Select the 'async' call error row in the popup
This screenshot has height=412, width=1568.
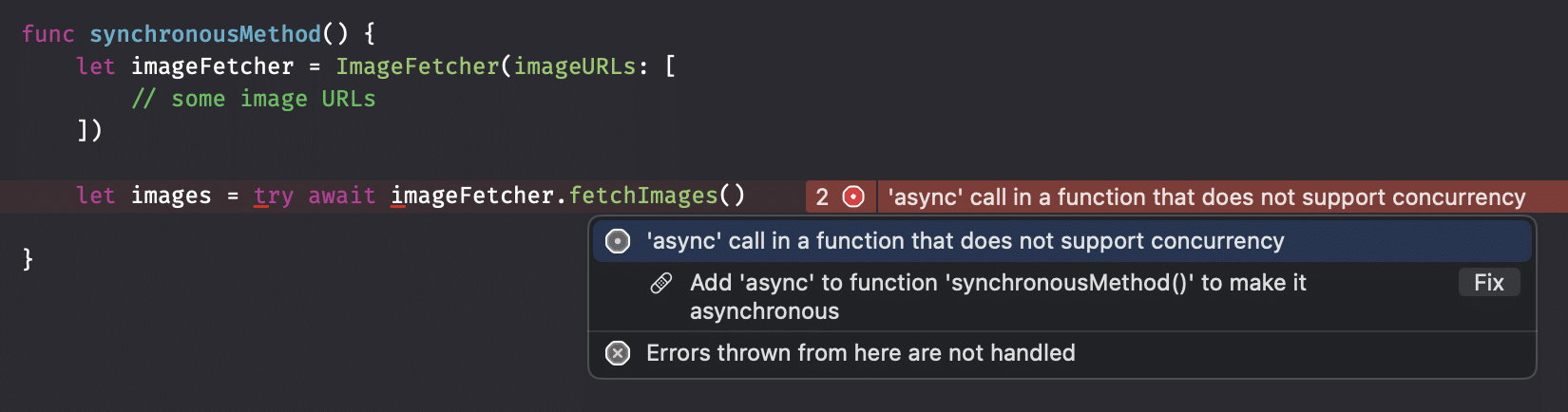[x=965, y=241]
